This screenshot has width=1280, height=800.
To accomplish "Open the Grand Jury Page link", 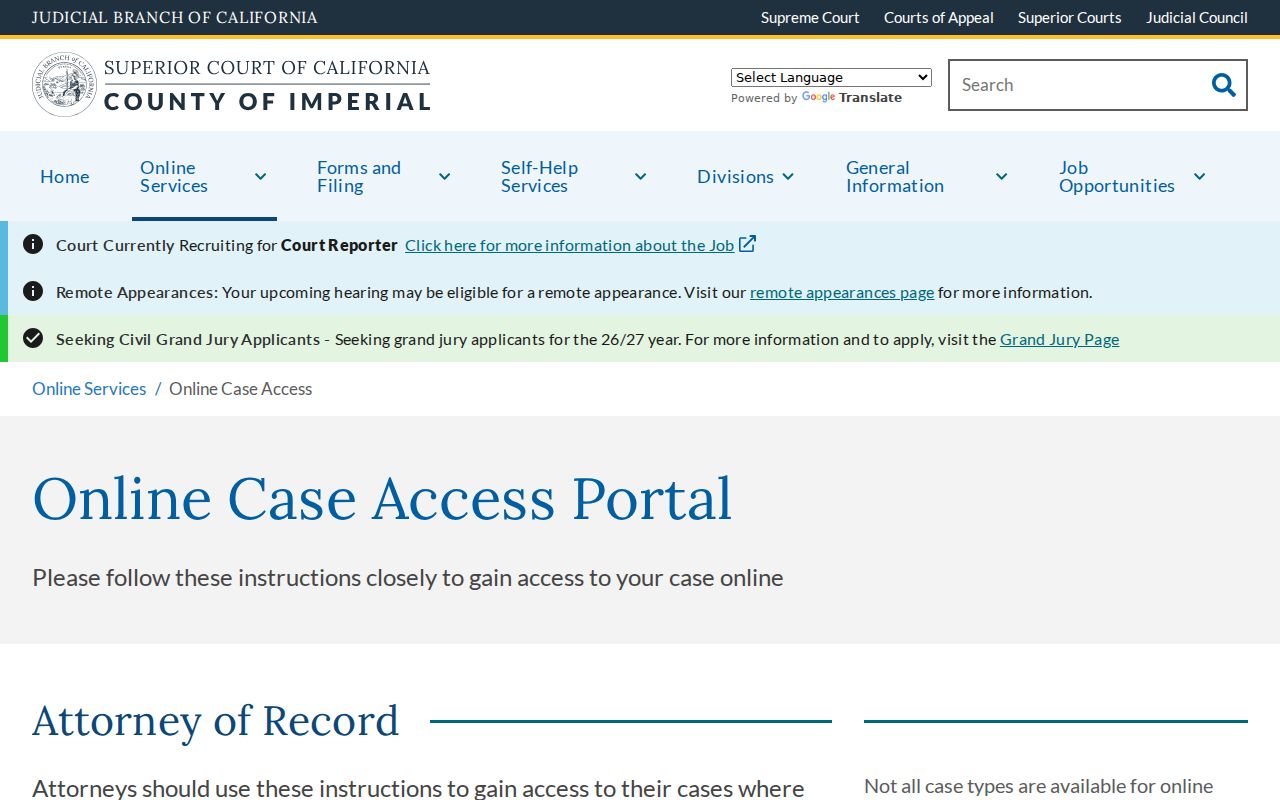I will [x=1059, y=339].
